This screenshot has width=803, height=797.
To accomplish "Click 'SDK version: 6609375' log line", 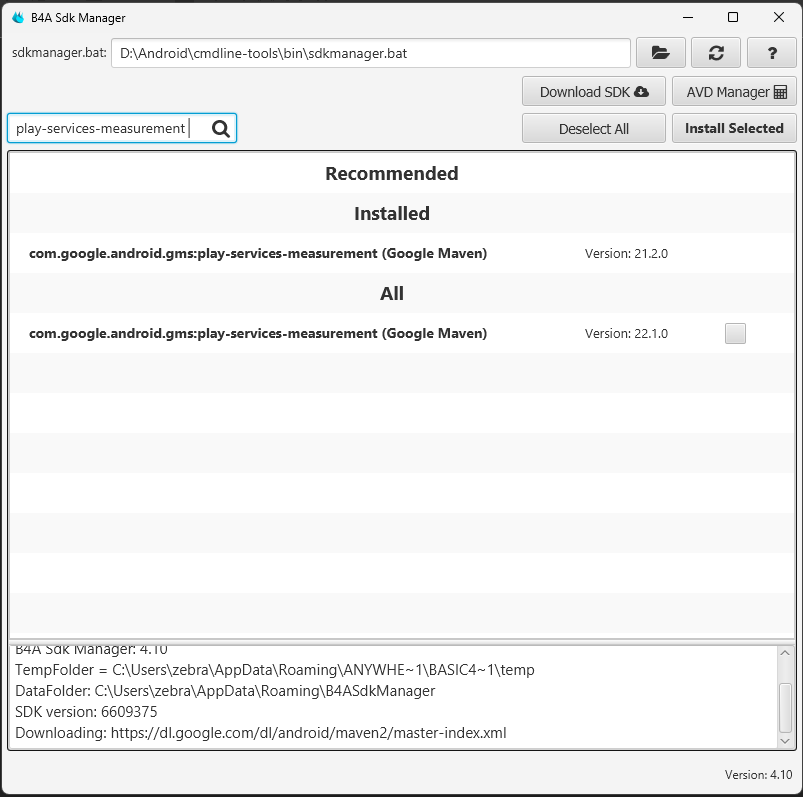I will [x=86, y=712].
